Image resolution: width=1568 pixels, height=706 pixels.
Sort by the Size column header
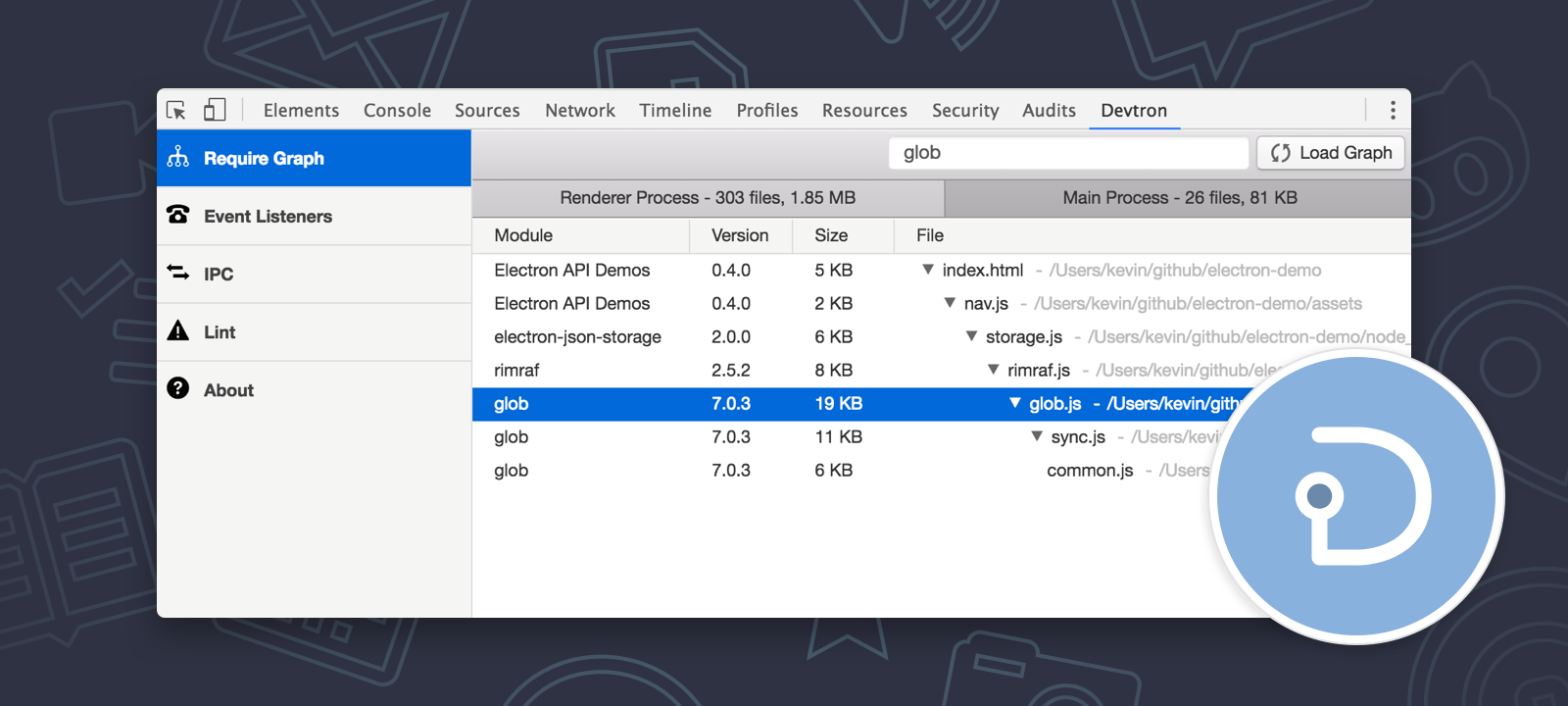pyautogui.click(x=831, y=235)
